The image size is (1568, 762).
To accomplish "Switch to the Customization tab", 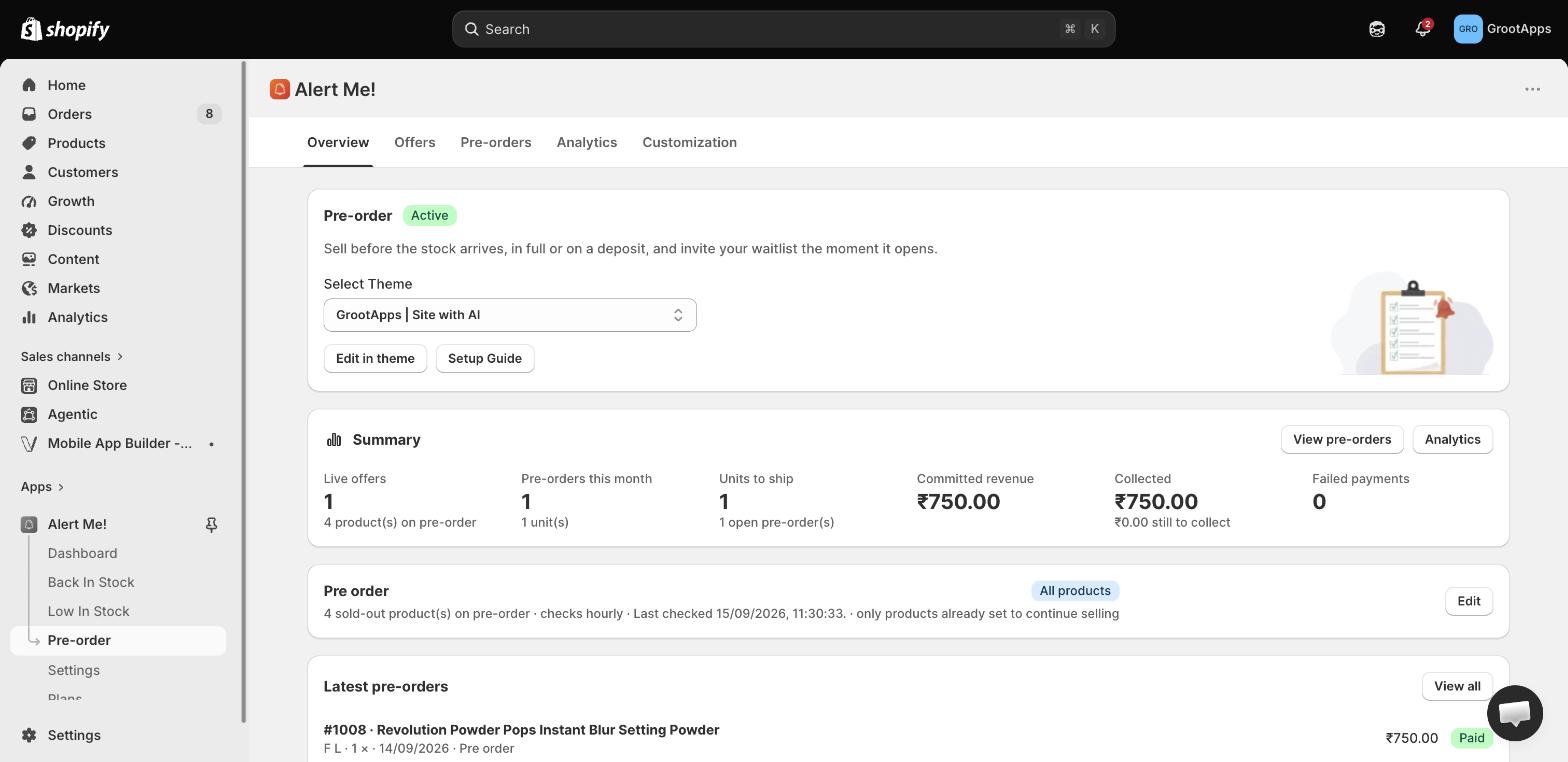I will point(690,142).
